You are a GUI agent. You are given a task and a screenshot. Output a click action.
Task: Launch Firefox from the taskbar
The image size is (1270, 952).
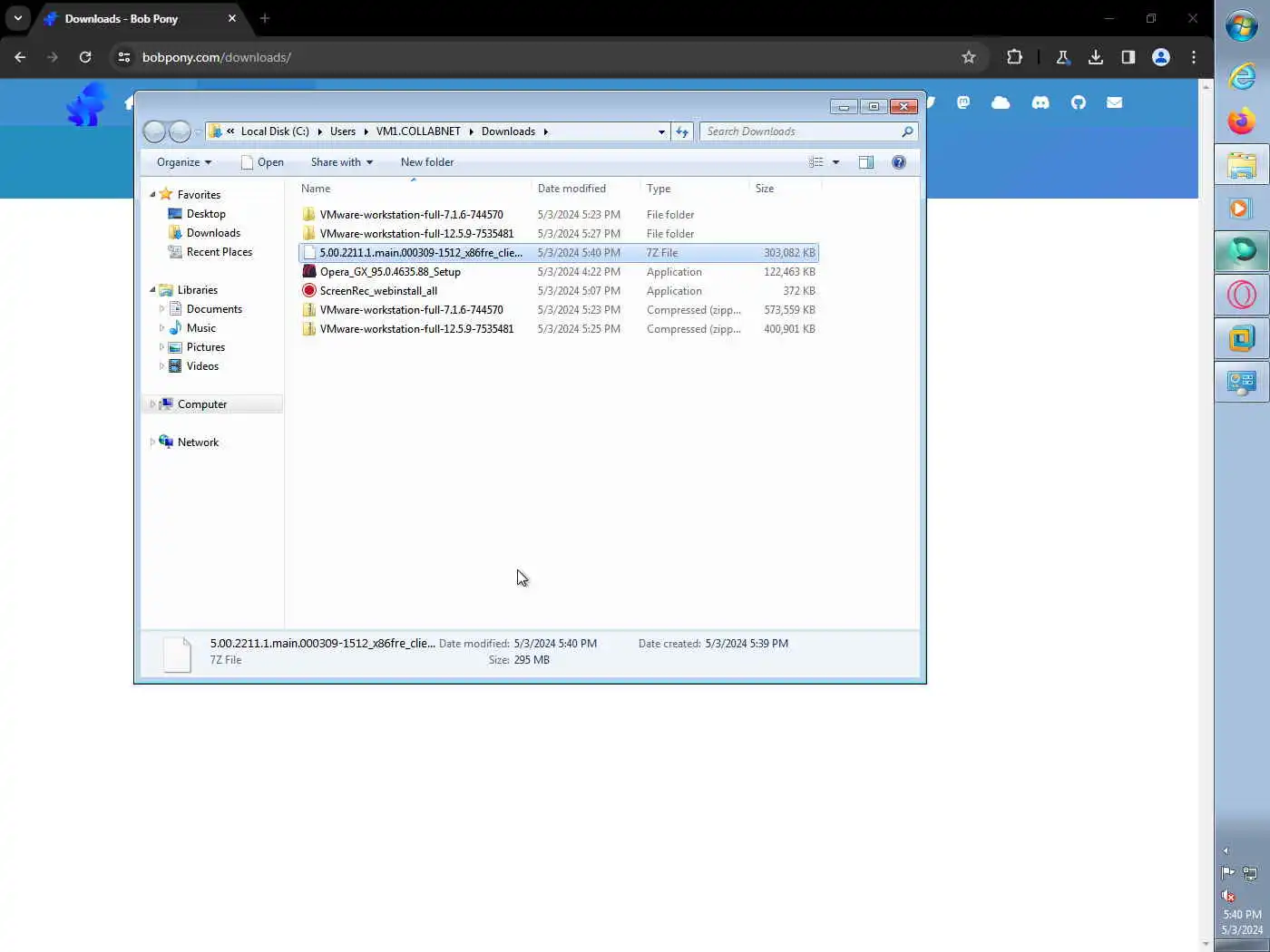(1242, 121)
